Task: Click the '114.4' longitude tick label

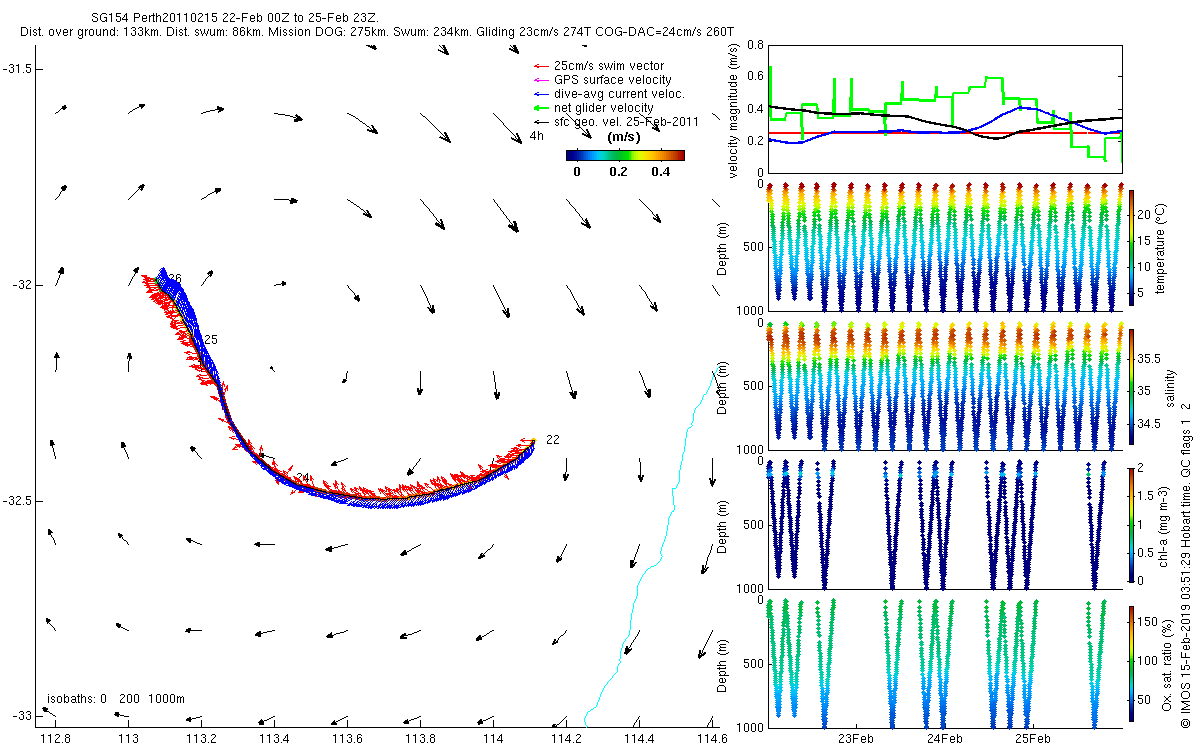Action: click(x=639, y=739)
